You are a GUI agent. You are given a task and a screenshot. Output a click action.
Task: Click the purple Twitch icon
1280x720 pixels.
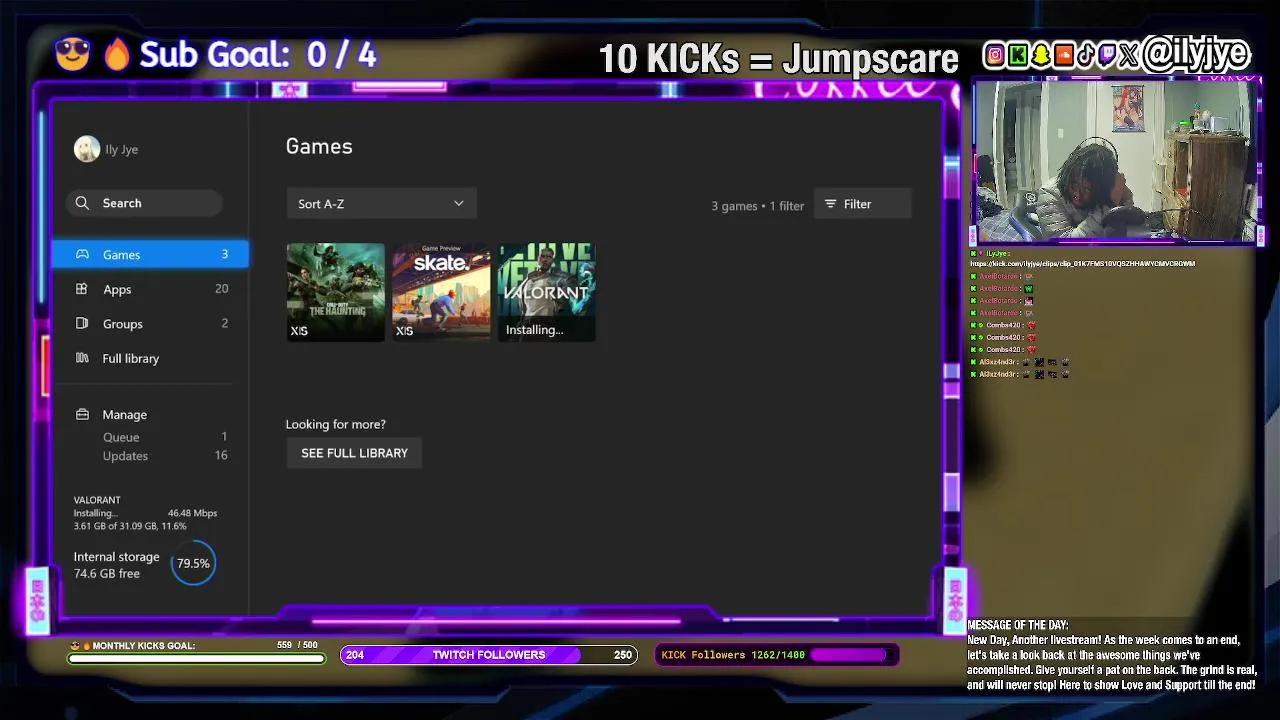pos(1106,55)
